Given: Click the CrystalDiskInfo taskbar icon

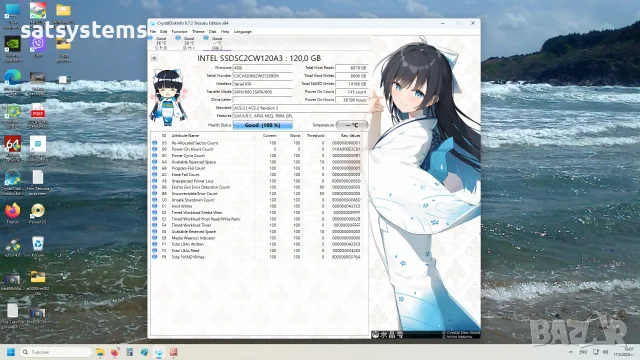Looking at the screenshot, I should click(159, 352).
